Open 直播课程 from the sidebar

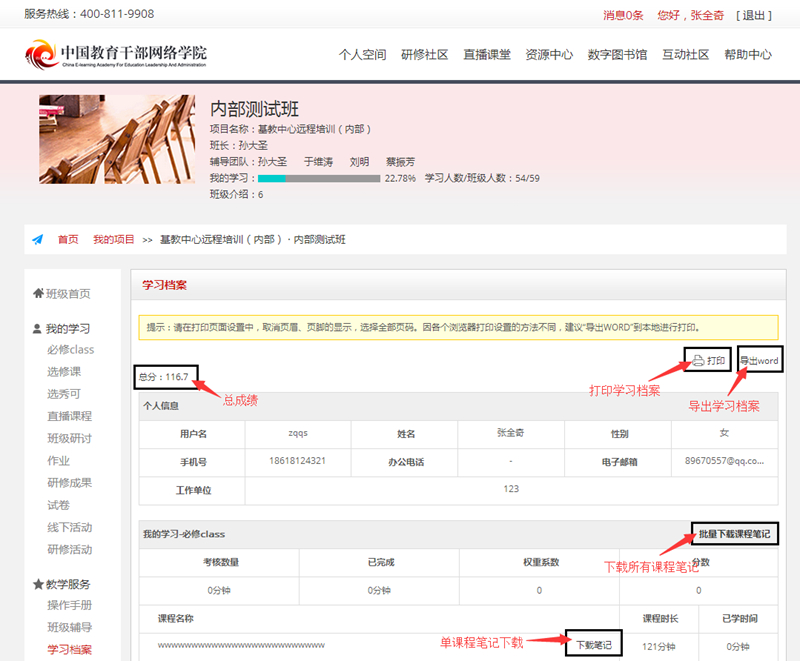click(69, 416)
